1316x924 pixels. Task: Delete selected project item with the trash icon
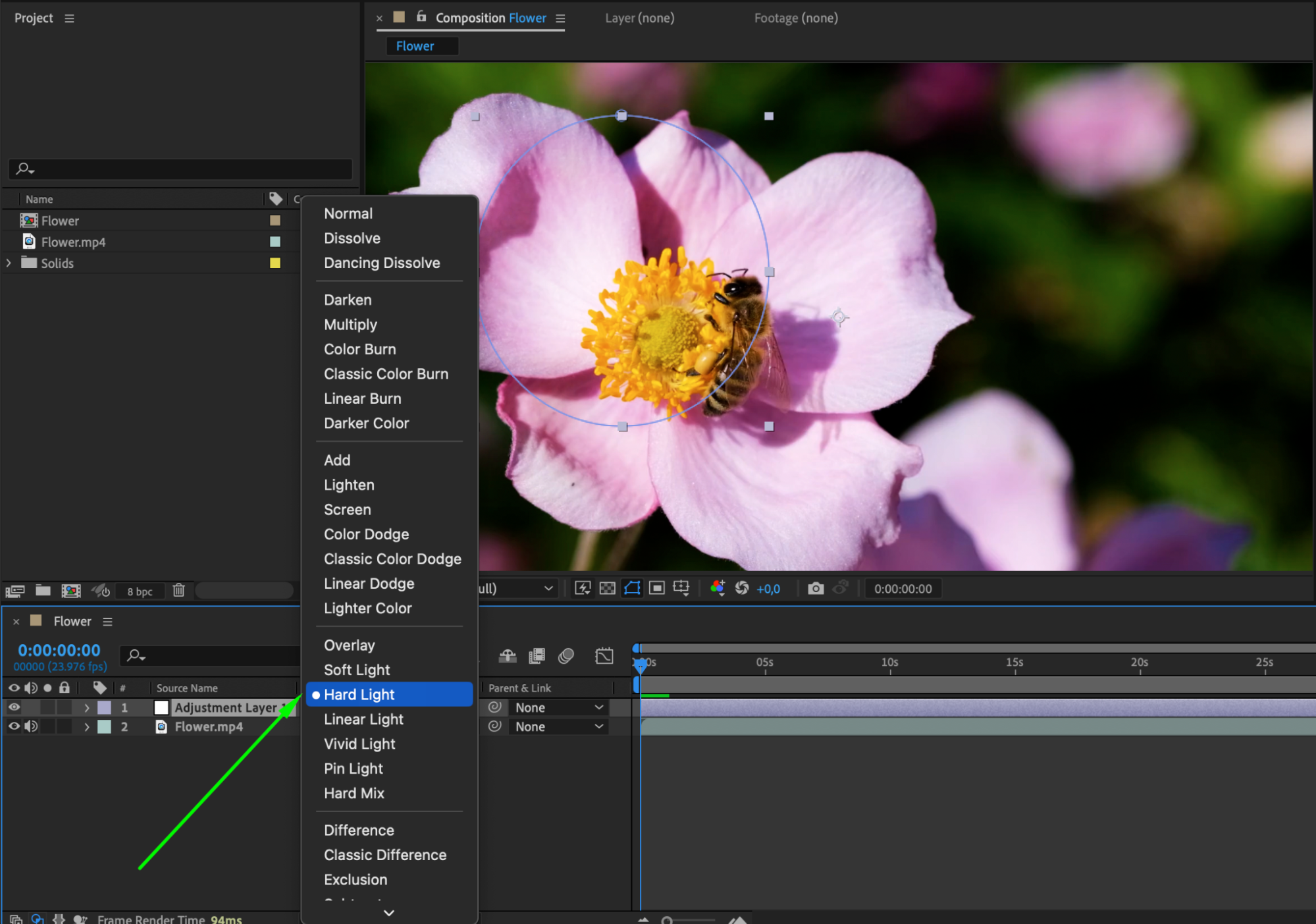178,591
